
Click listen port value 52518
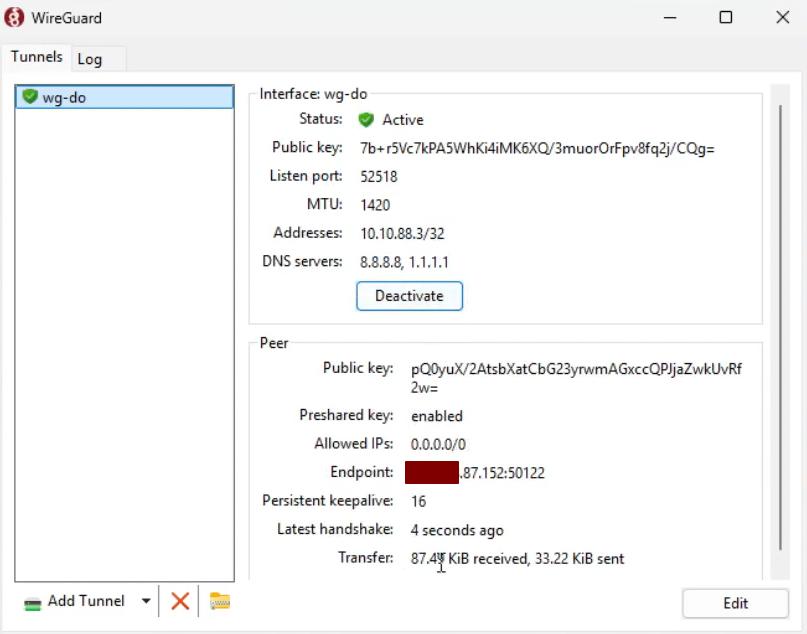[379, 177]
